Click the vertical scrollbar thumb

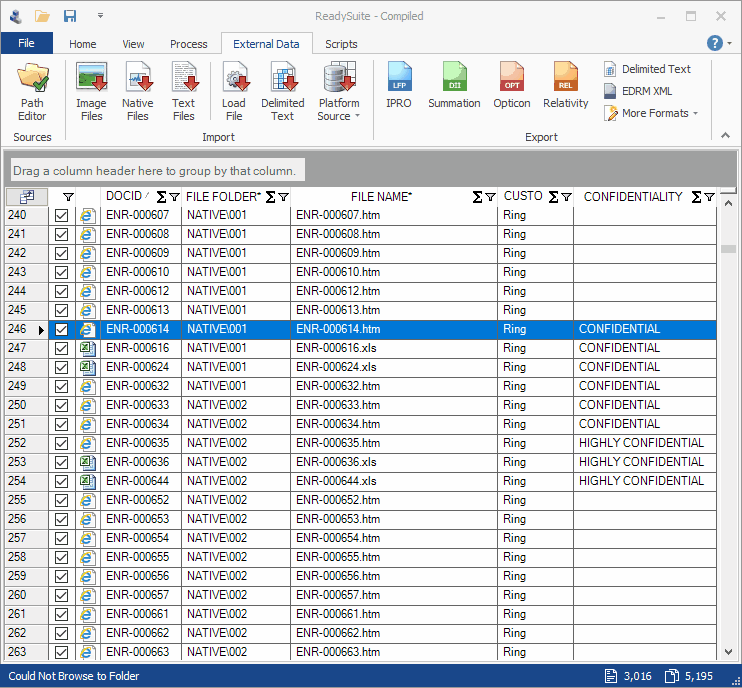click(728, 249)
